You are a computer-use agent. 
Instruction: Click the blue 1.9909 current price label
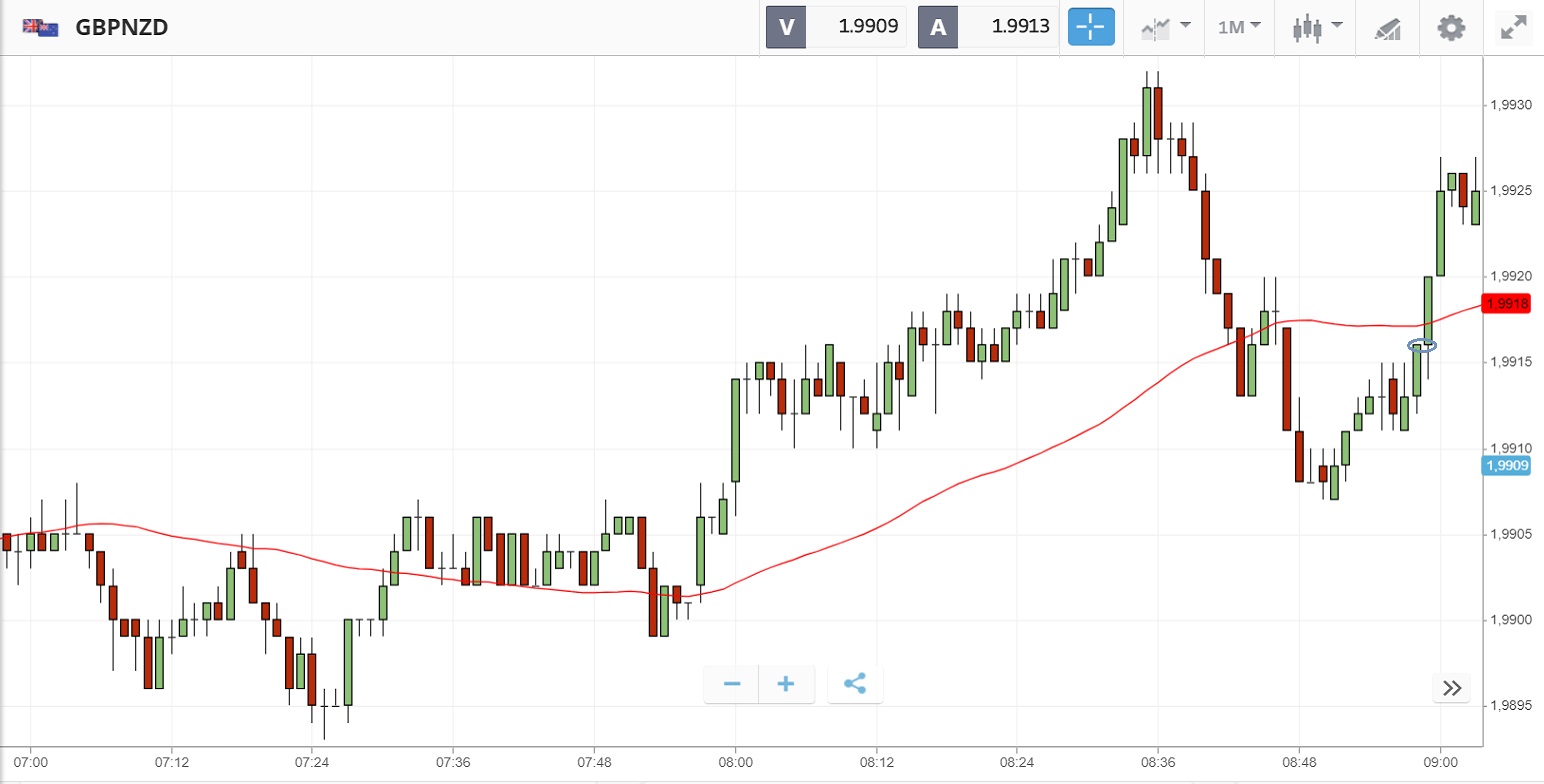(x=1507, y=465)
